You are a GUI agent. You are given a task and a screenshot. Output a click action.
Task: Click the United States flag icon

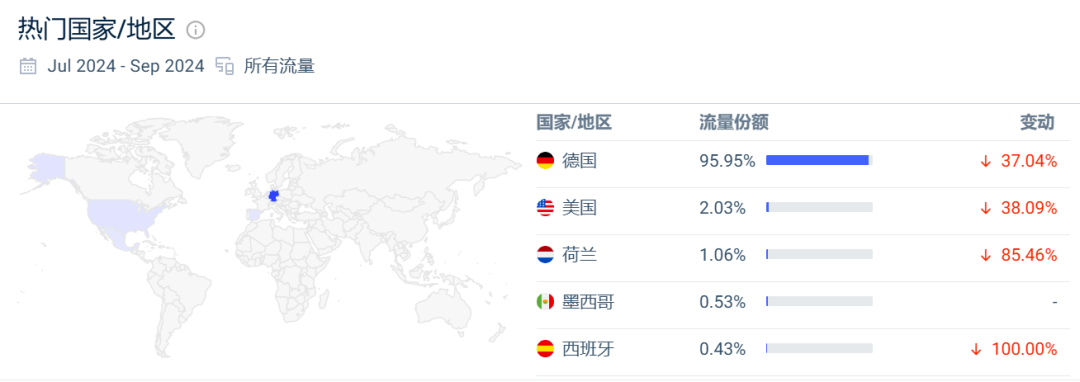pyautogui.click(x=545, y=207)
